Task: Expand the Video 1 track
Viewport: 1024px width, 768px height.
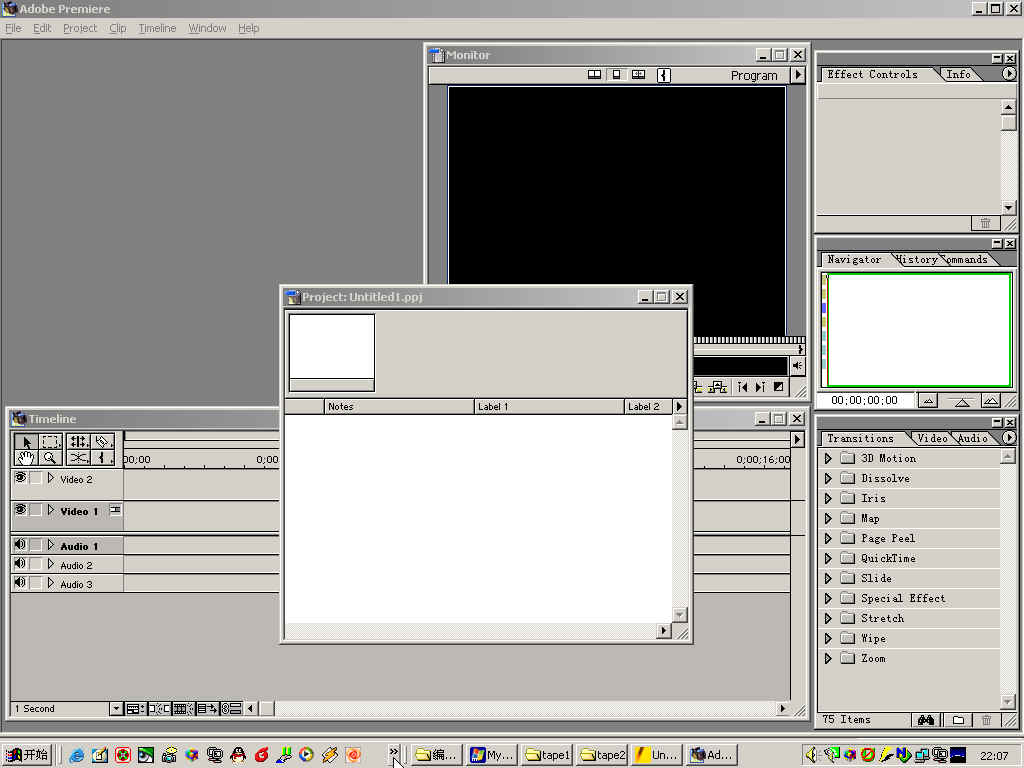Action: pos(50,510)
